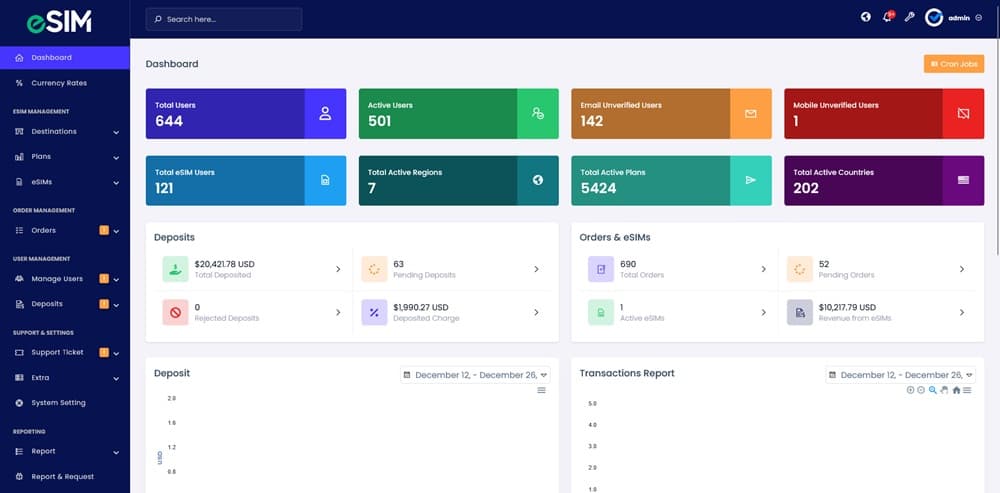Select the magnifier selection zoom on Transactions chart

[933, 390]
